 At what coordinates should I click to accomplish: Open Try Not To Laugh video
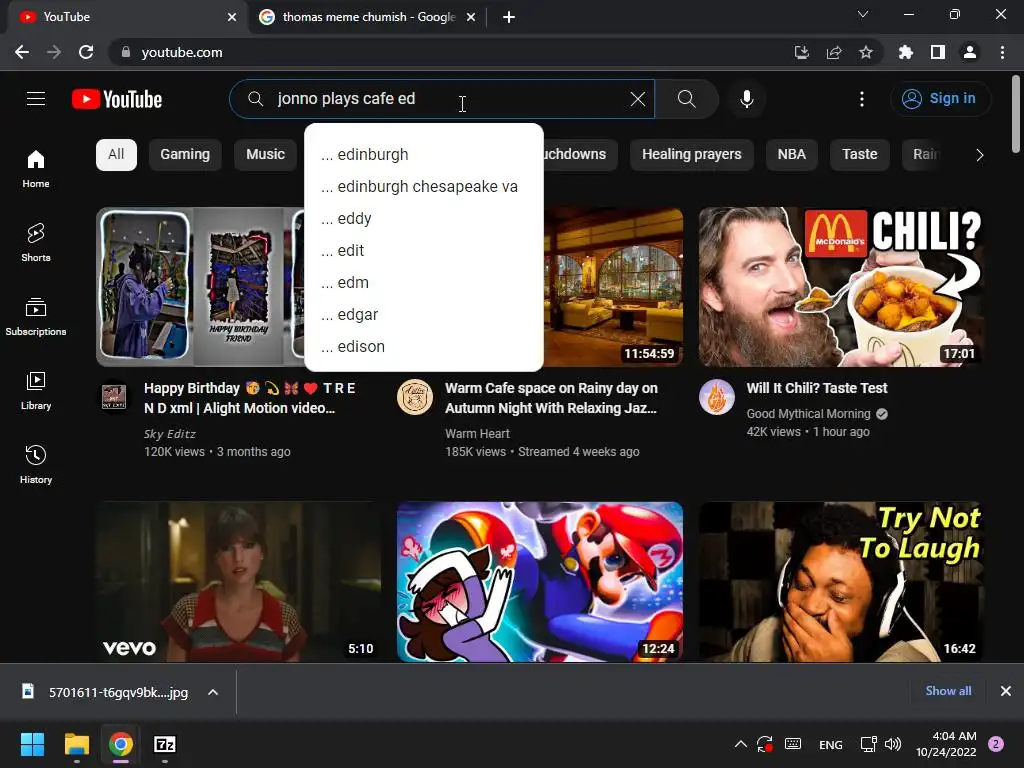pos(841,582)
